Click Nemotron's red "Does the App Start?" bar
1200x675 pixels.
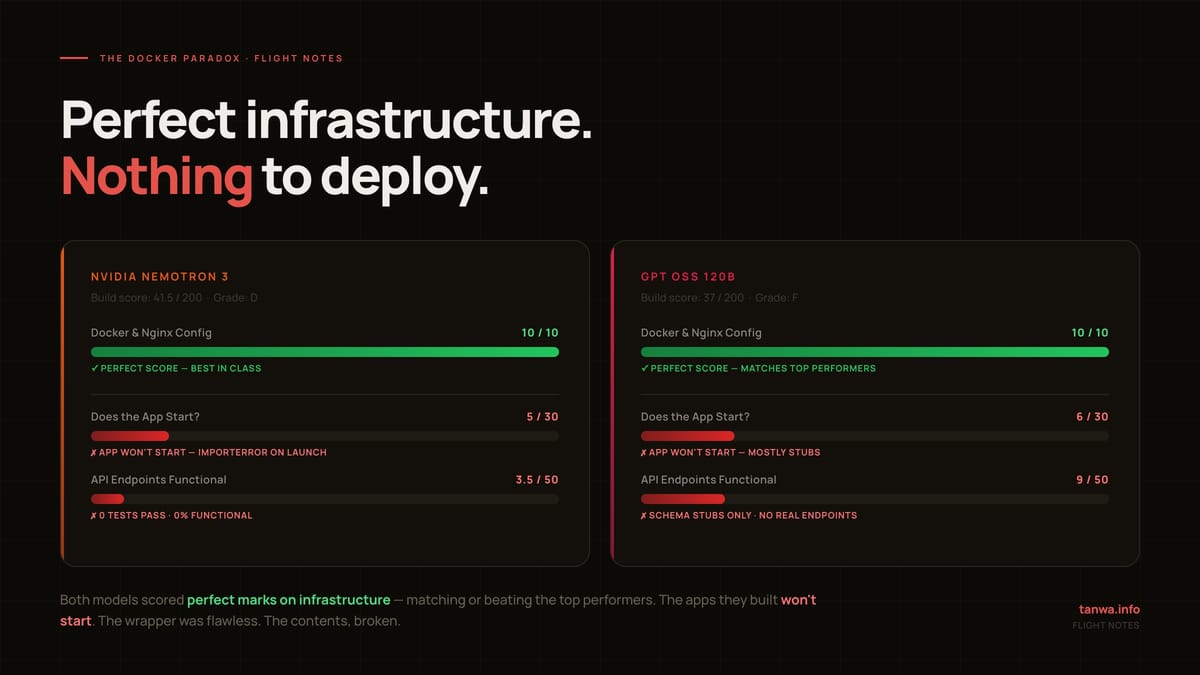click(130, 436)
